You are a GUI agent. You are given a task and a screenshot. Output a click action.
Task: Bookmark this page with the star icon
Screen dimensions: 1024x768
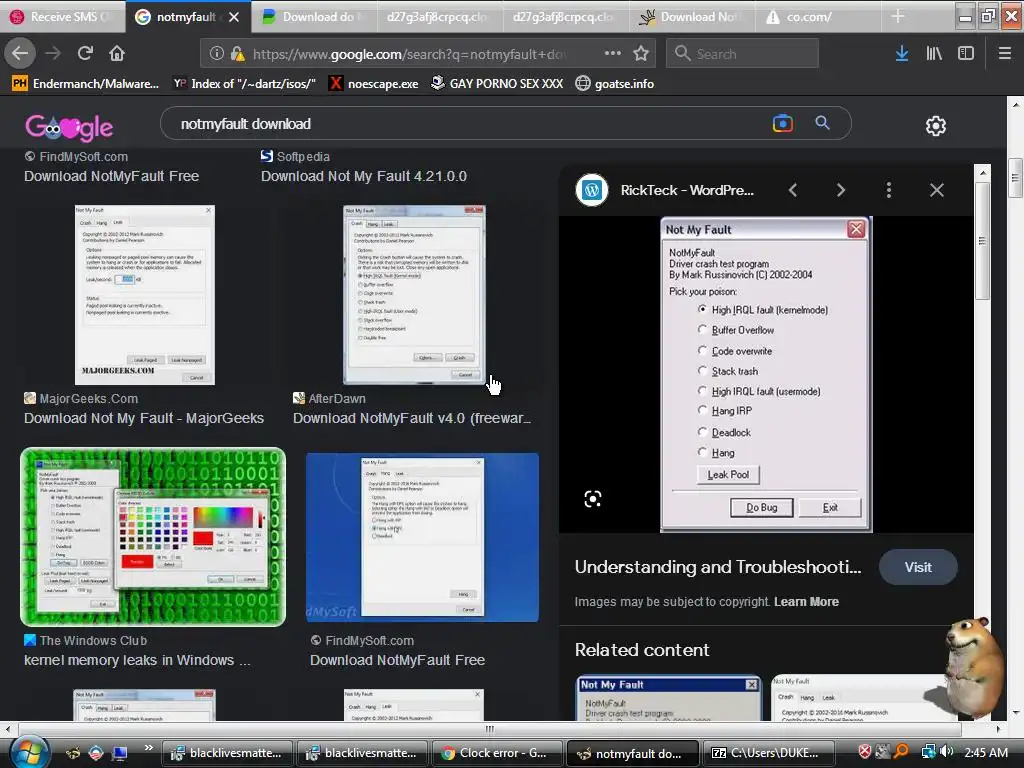(x=641, y=54)
